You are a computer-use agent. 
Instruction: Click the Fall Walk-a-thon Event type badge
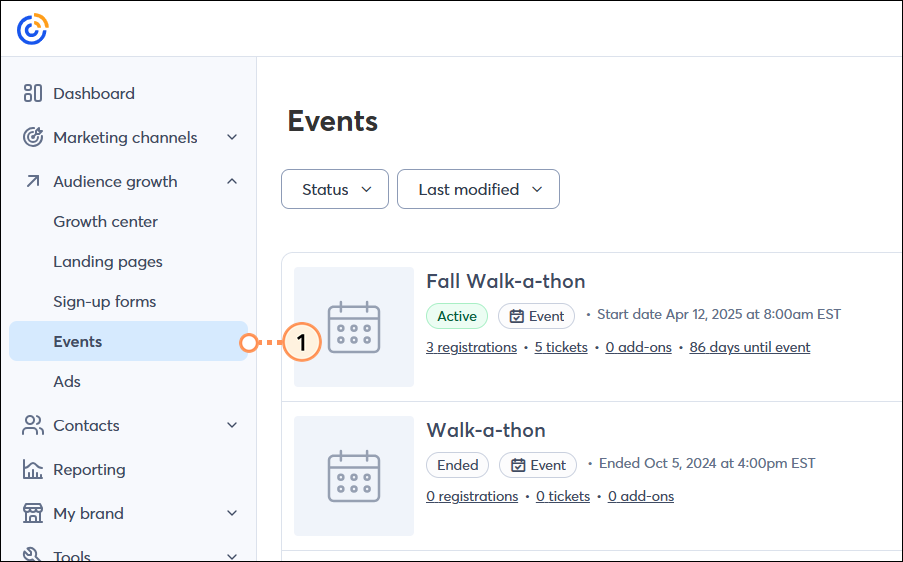(536, 316)
